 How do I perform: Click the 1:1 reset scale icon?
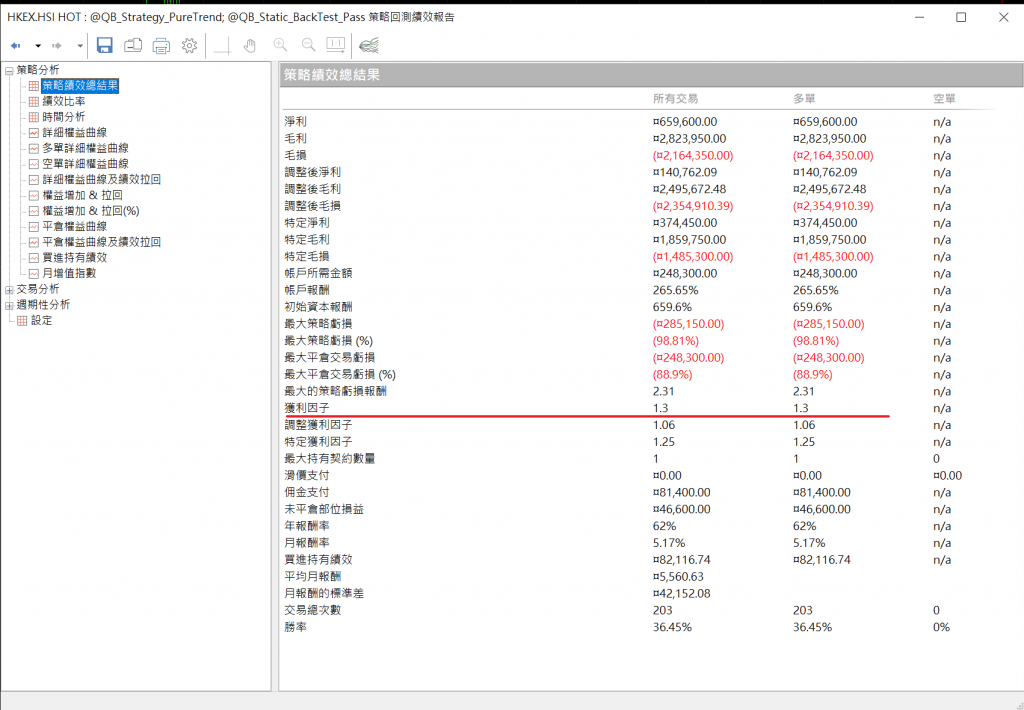pyautogui.click(x=335, y=45)
